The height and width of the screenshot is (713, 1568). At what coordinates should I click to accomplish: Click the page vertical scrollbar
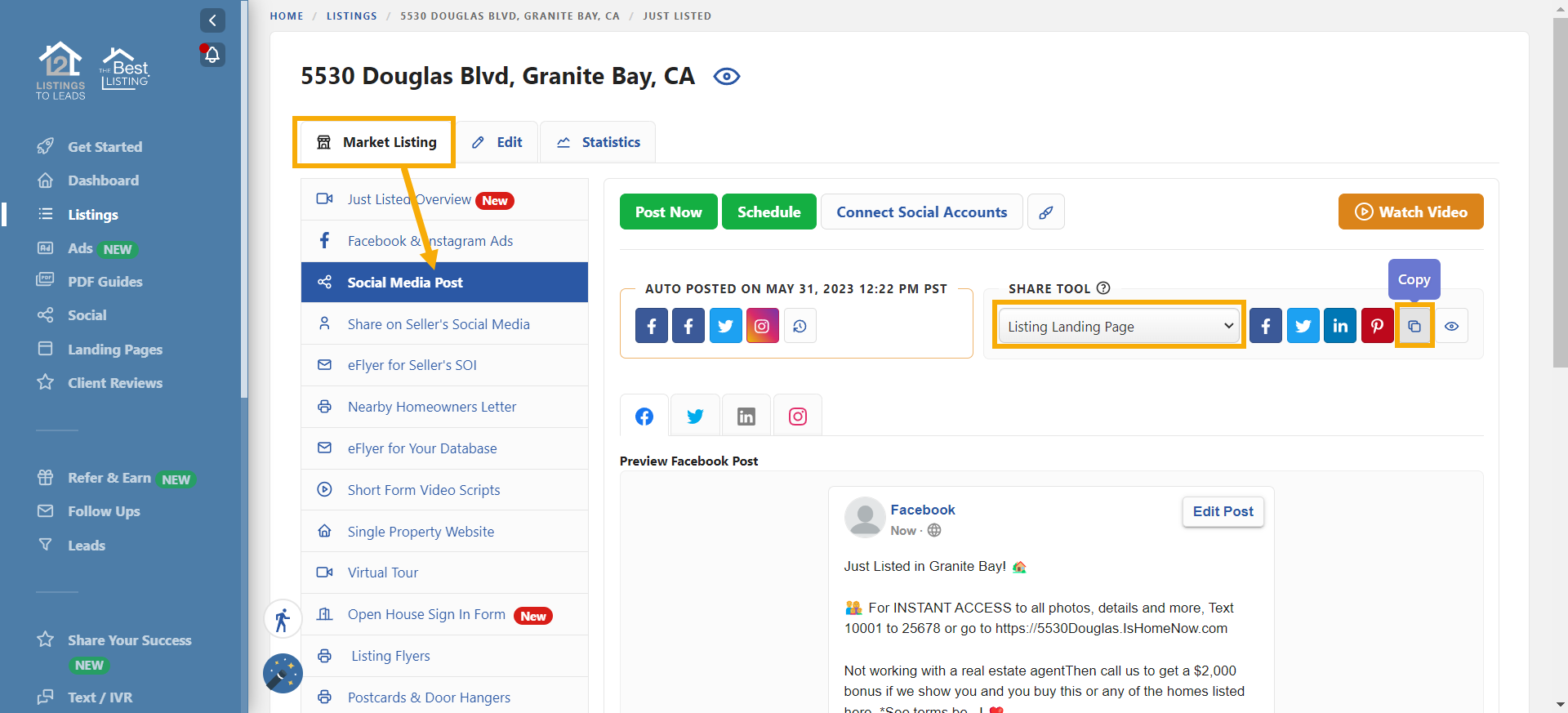click(1560, 196)
